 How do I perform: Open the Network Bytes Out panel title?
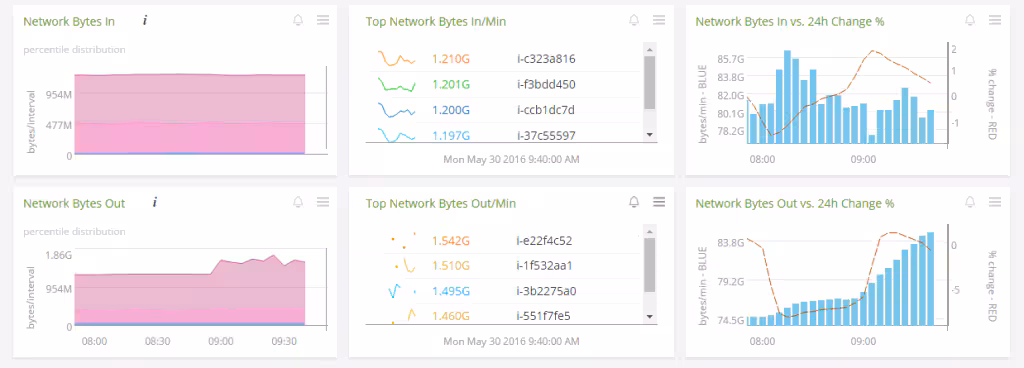click(x=74, y=203)
